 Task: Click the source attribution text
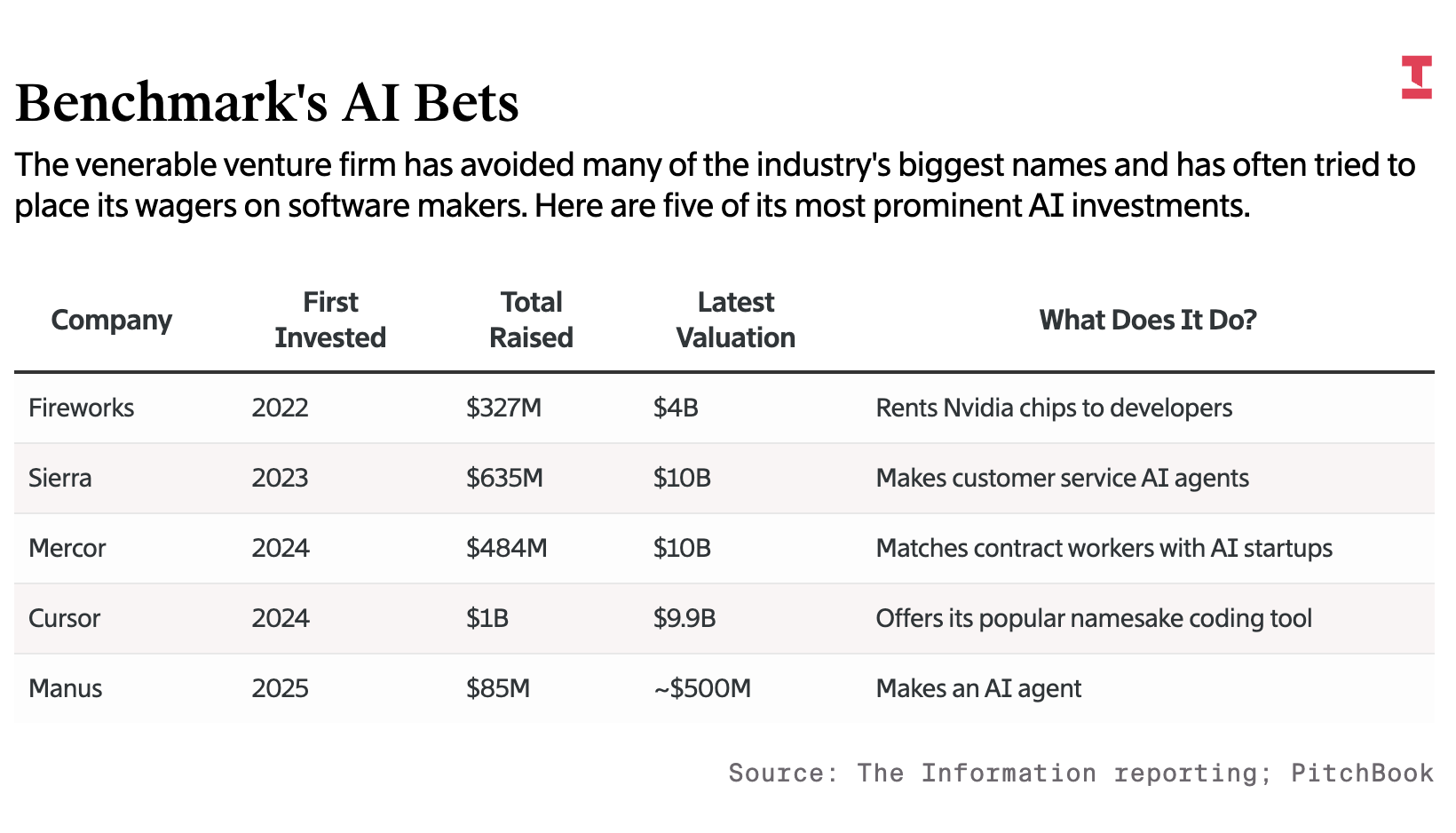[1080, 773]
